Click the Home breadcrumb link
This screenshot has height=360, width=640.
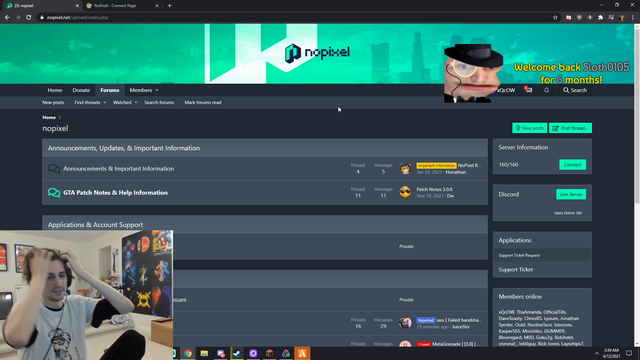49,117
